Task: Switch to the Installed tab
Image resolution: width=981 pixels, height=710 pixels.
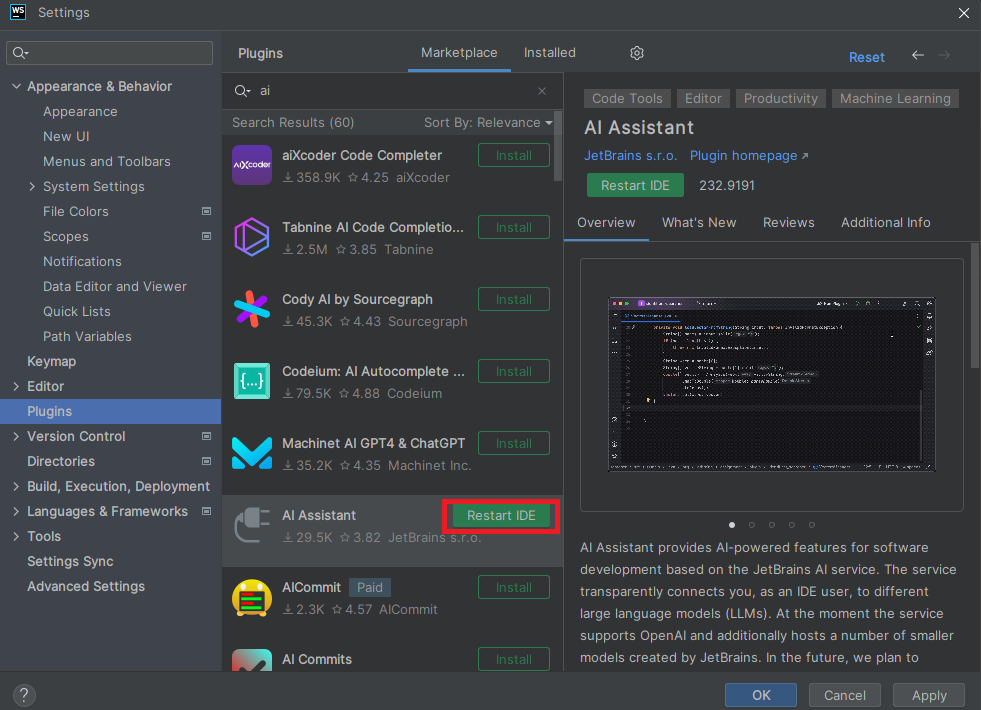Action: [x=549, y=53]
